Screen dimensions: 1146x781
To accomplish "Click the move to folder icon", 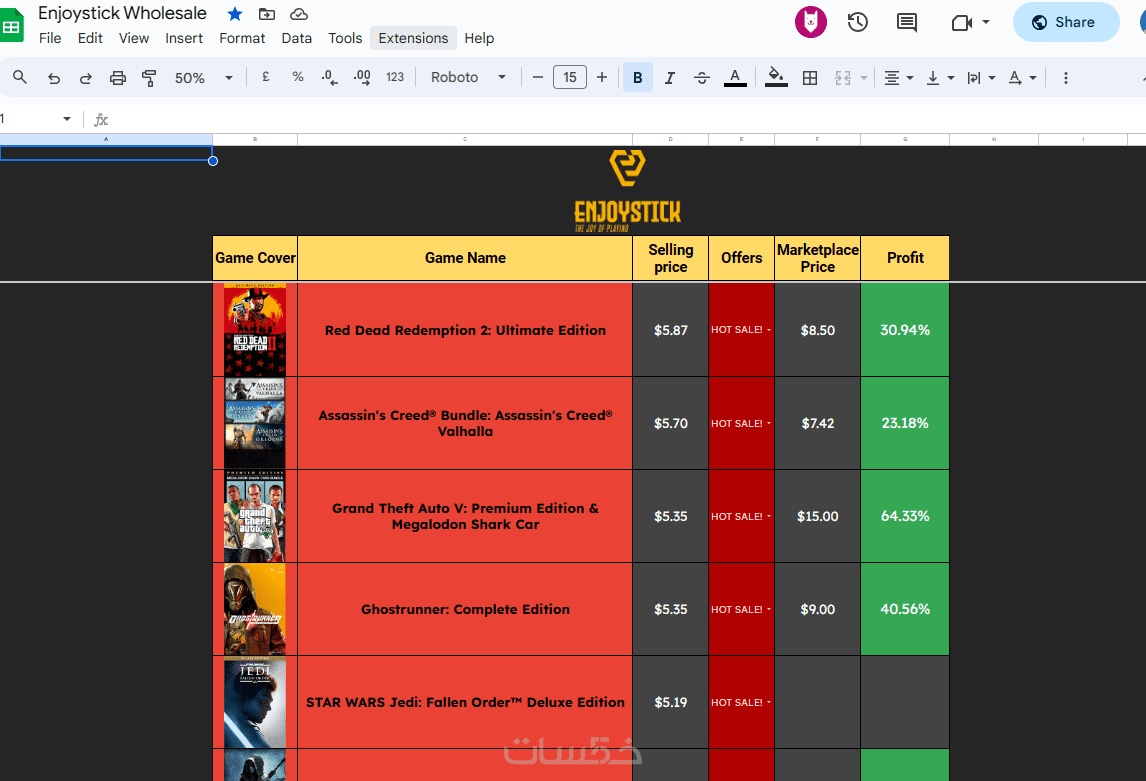I will tap(267, 14).
